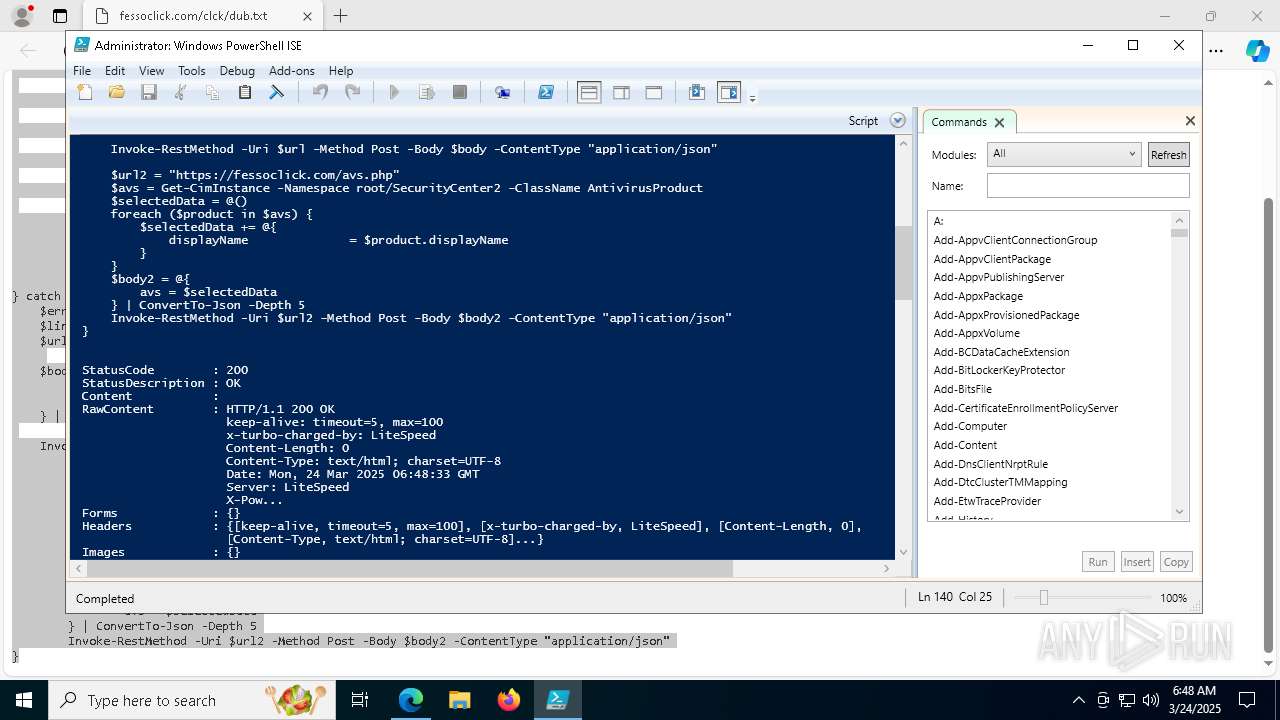
Task: Show the script pane maximized
Action: pos(654,92)
